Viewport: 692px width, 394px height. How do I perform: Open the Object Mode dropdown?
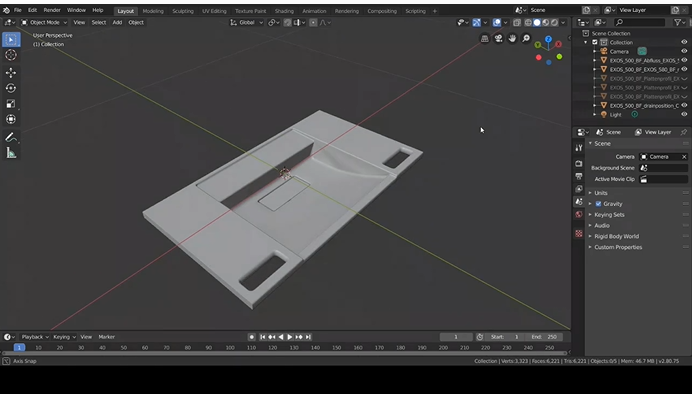coord(44,23)
